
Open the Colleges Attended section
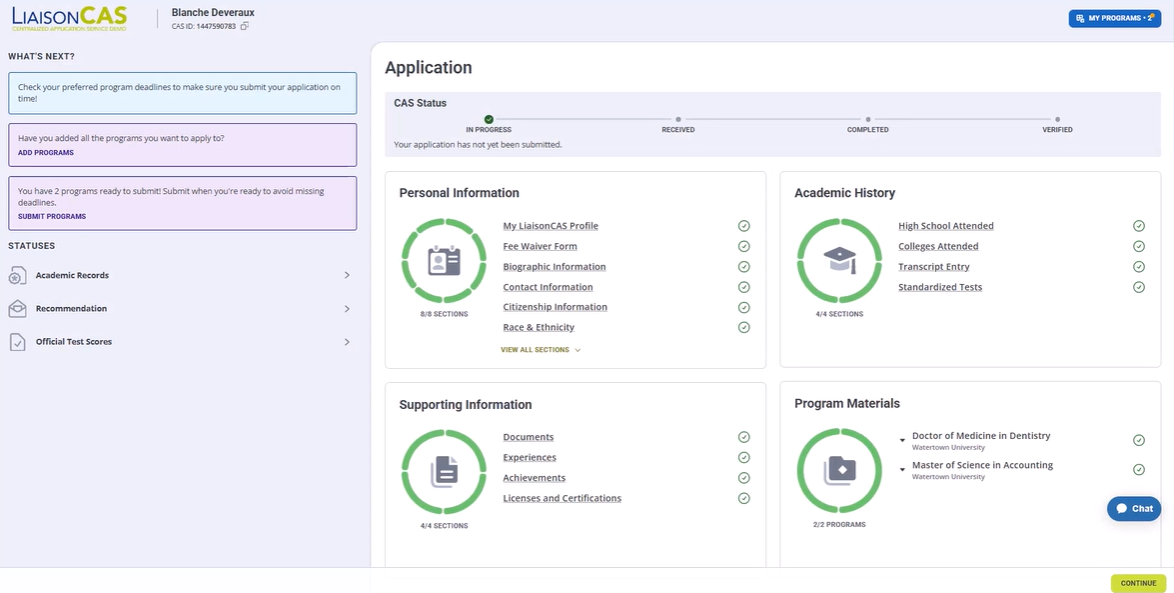point(938,246)
